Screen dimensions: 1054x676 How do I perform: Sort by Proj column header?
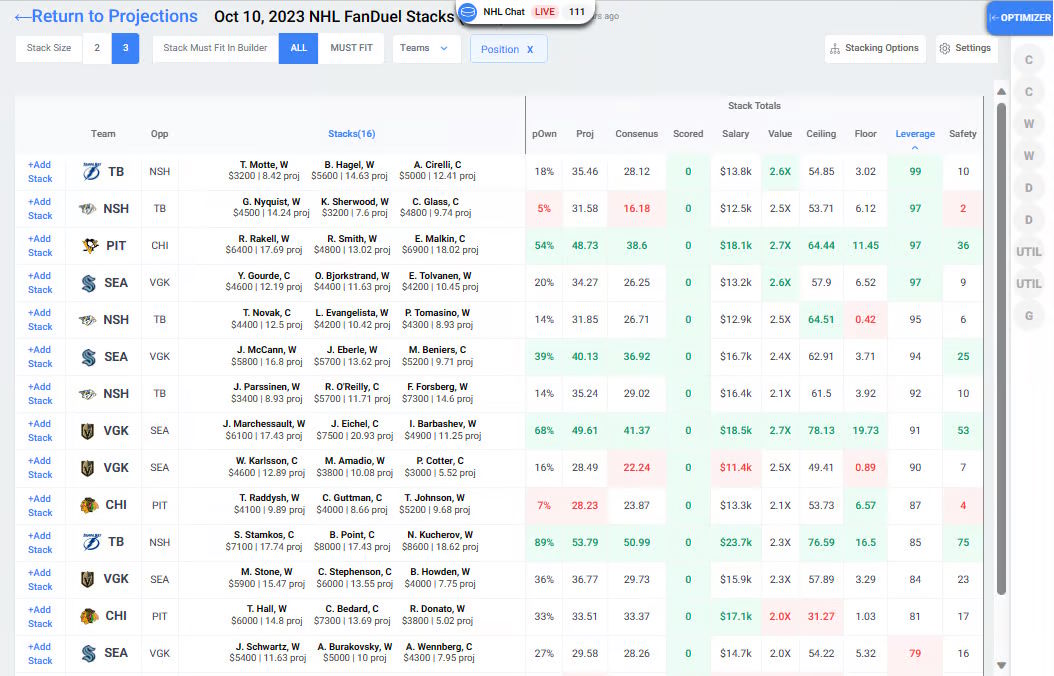[585, 134]
